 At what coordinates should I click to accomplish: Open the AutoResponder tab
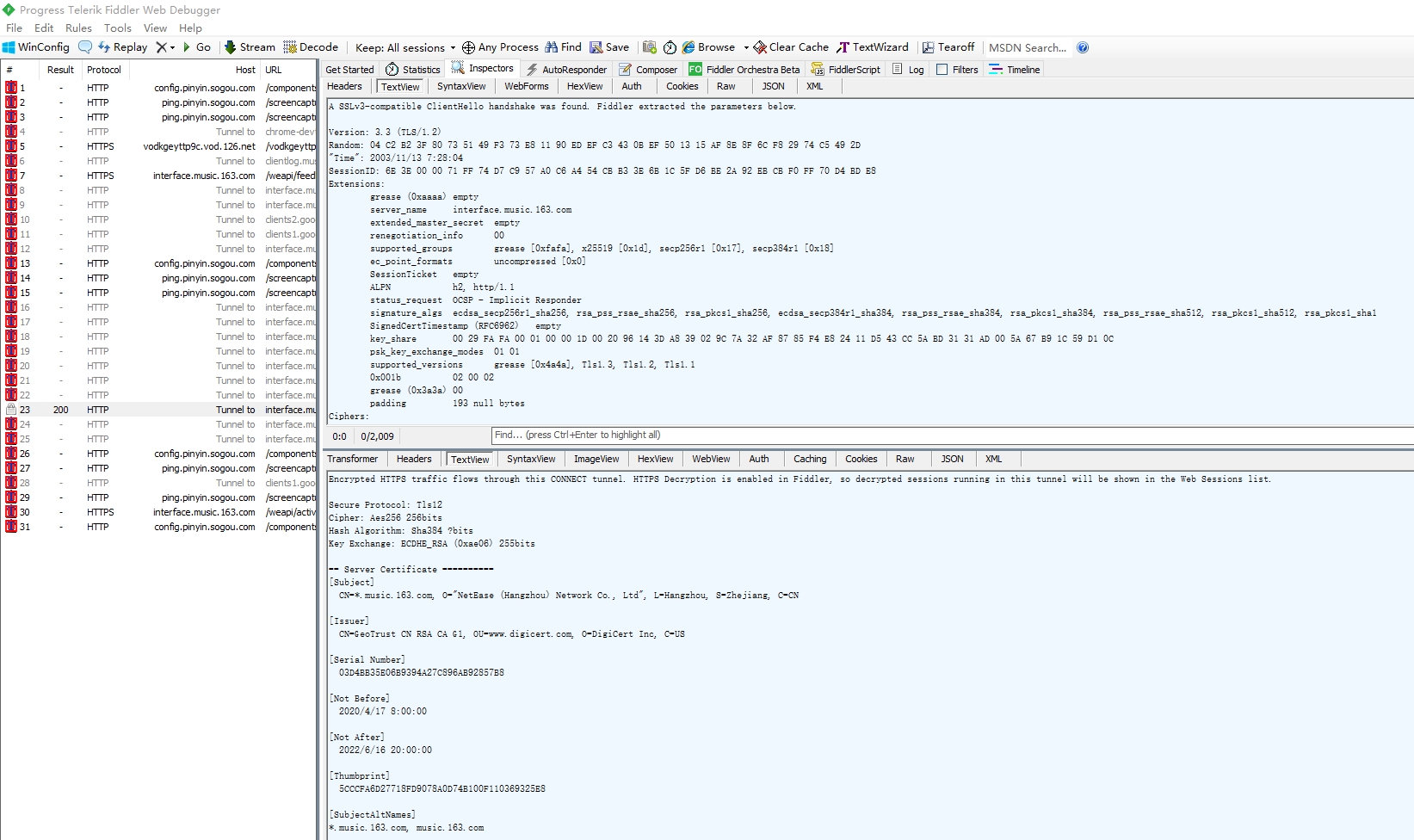pyautogui.click(x=566, y=70)
